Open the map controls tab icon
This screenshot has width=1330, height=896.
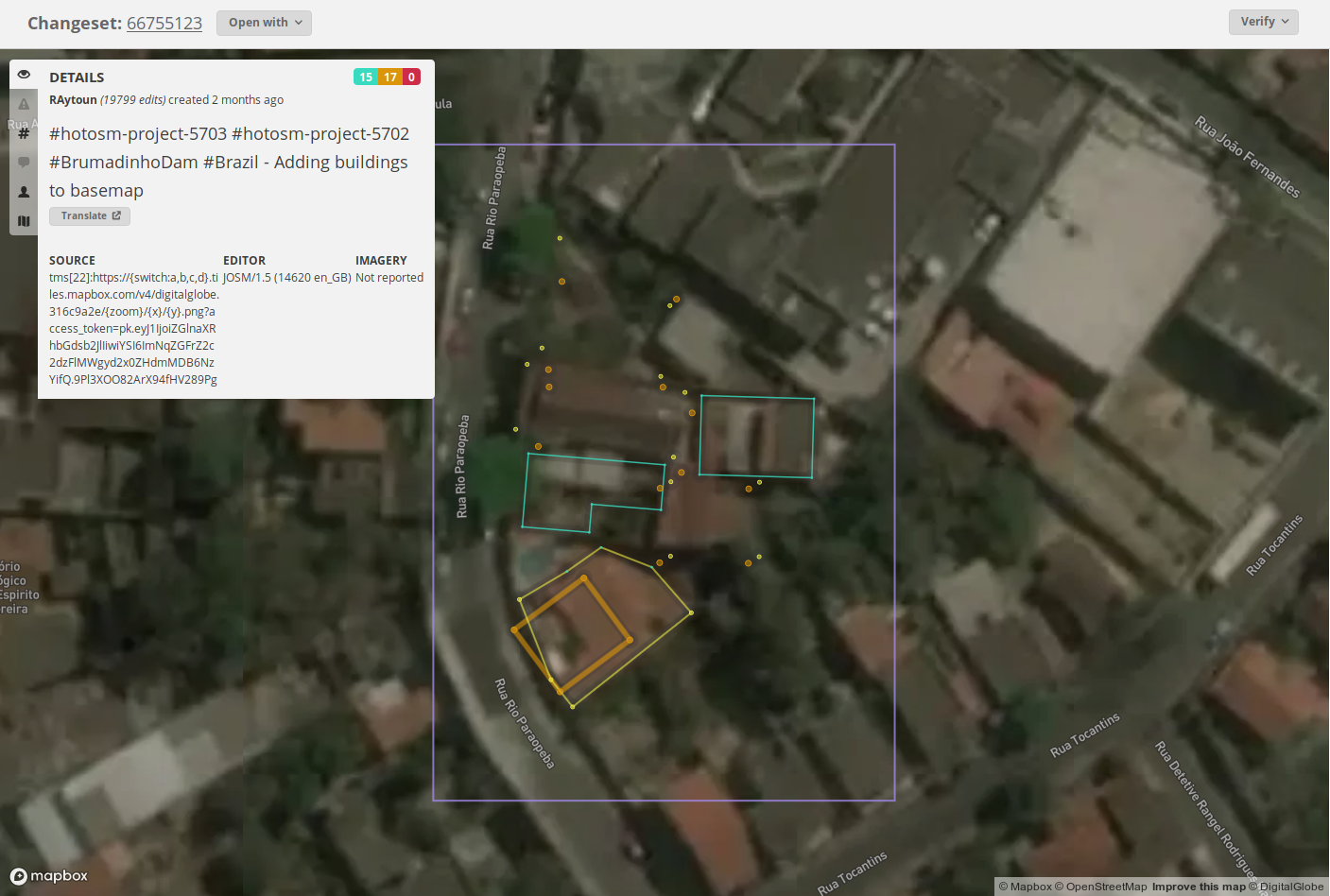point(24,221)
